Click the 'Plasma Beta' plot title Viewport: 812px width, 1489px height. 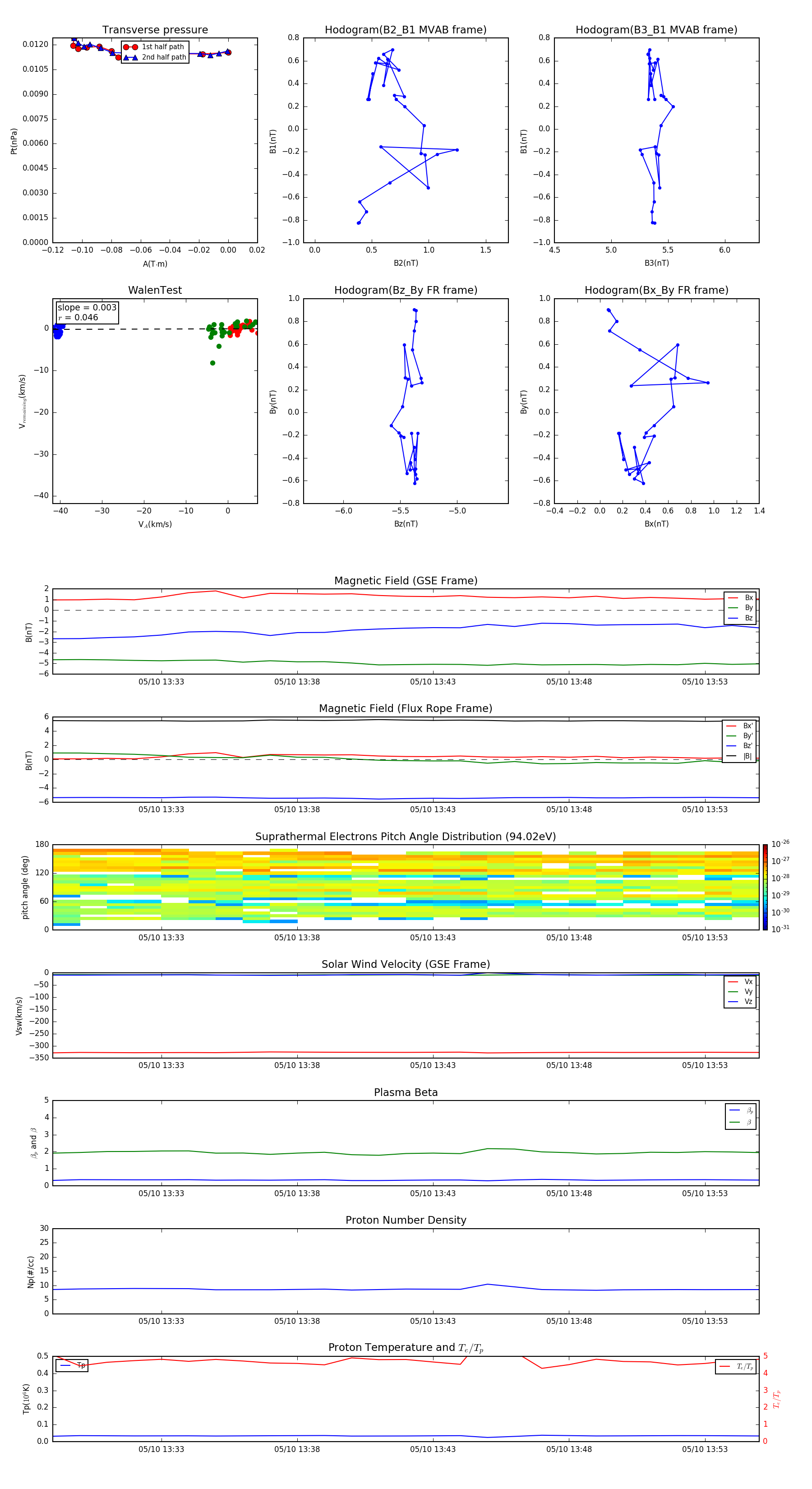click(406, 1092)
